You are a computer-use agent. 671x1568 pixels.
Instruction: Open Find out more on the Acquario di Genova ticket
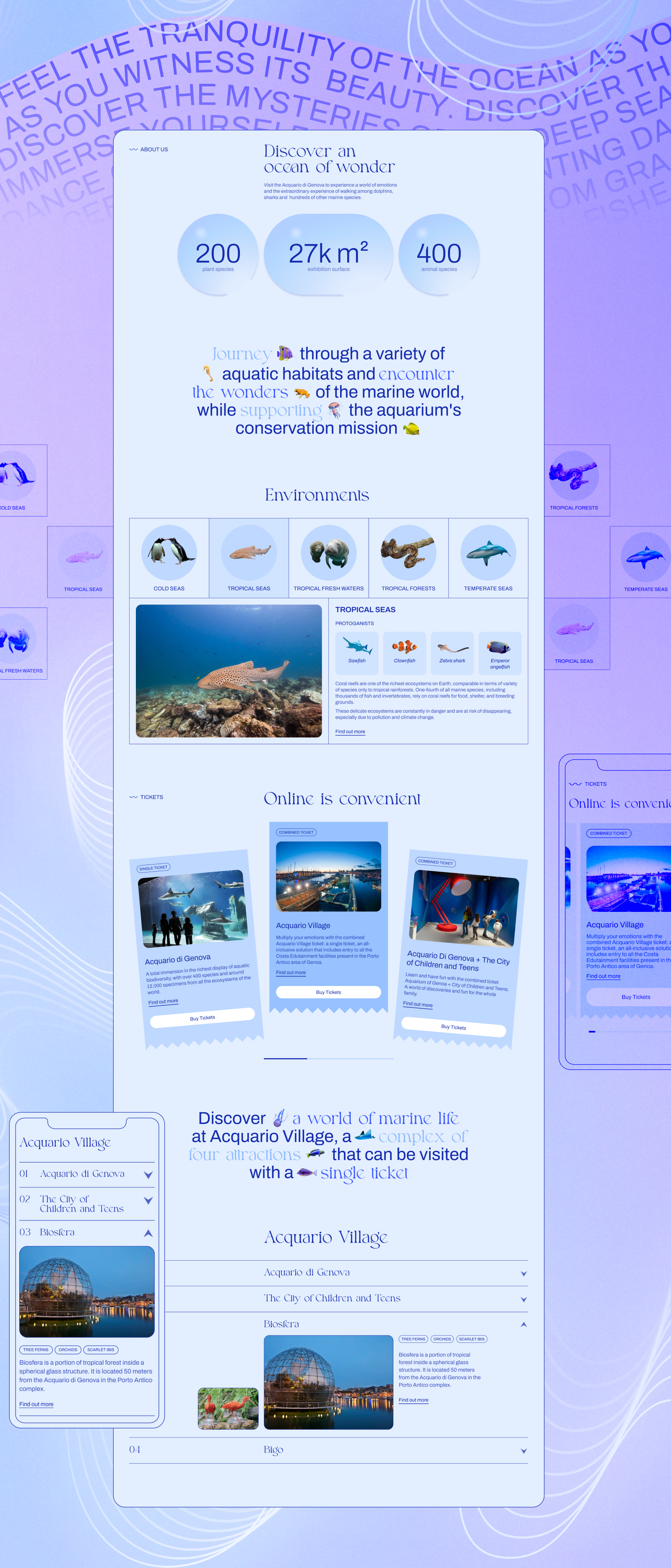163,1001
